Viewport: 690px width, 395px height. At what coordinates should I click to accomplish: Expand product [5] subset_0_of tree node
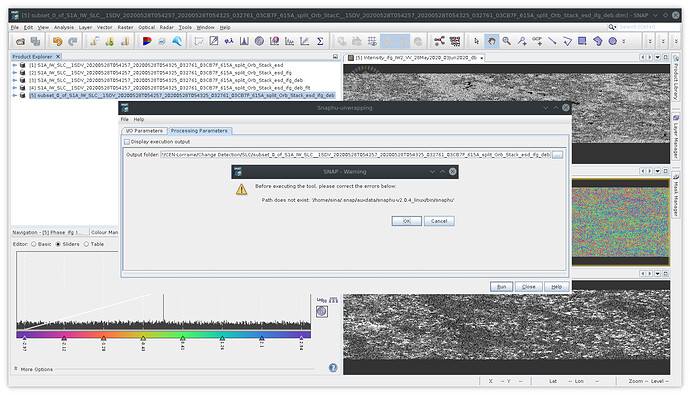point(15,95)
